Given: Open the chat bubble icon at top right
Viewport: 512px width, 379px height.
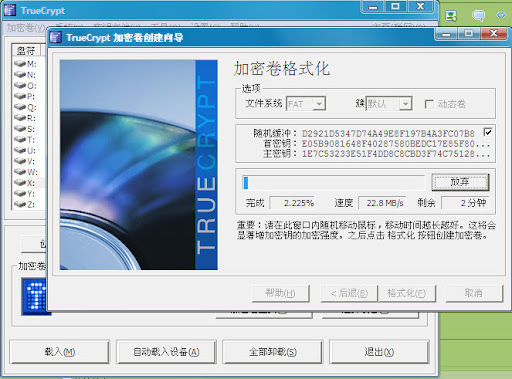Looking at the screenshot, I should point(478,15).
